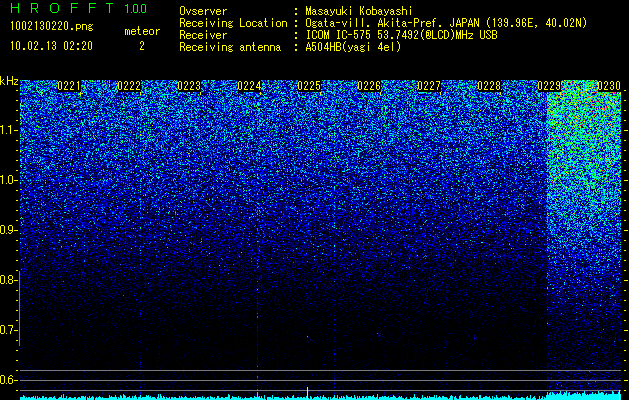Click the date stamp 10.02.13 02:20
629x400 pixels.
(x=51, y=46)
